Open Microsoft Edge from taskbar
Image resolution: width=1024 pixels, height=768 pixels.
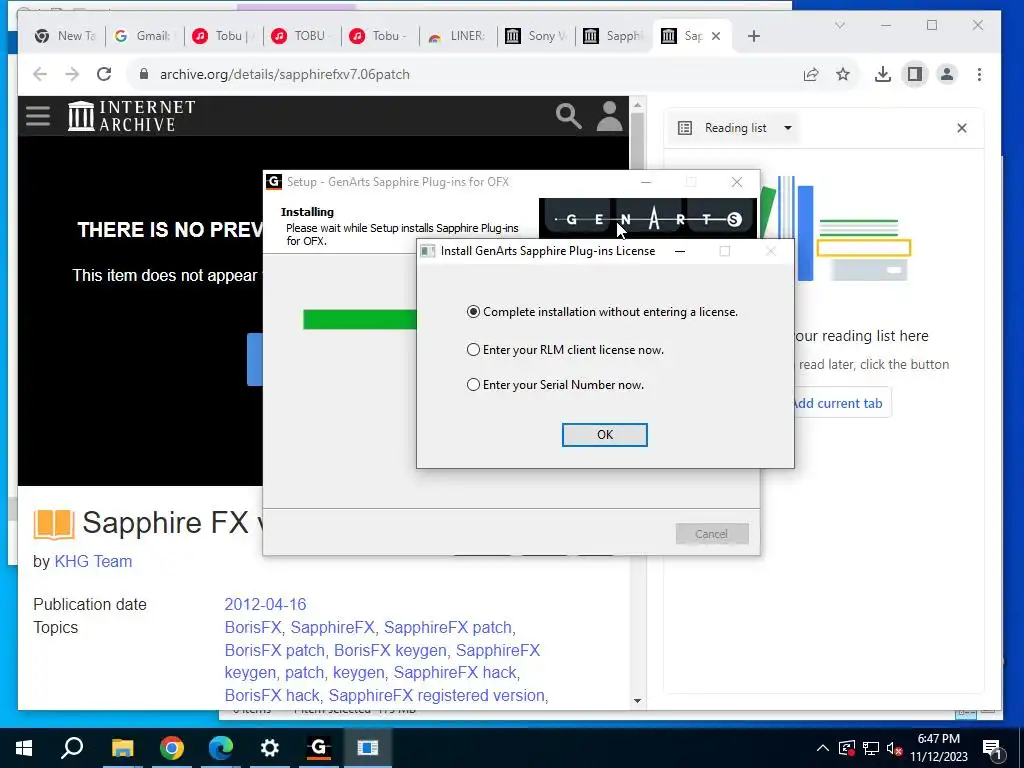click(x=221, y=748)
